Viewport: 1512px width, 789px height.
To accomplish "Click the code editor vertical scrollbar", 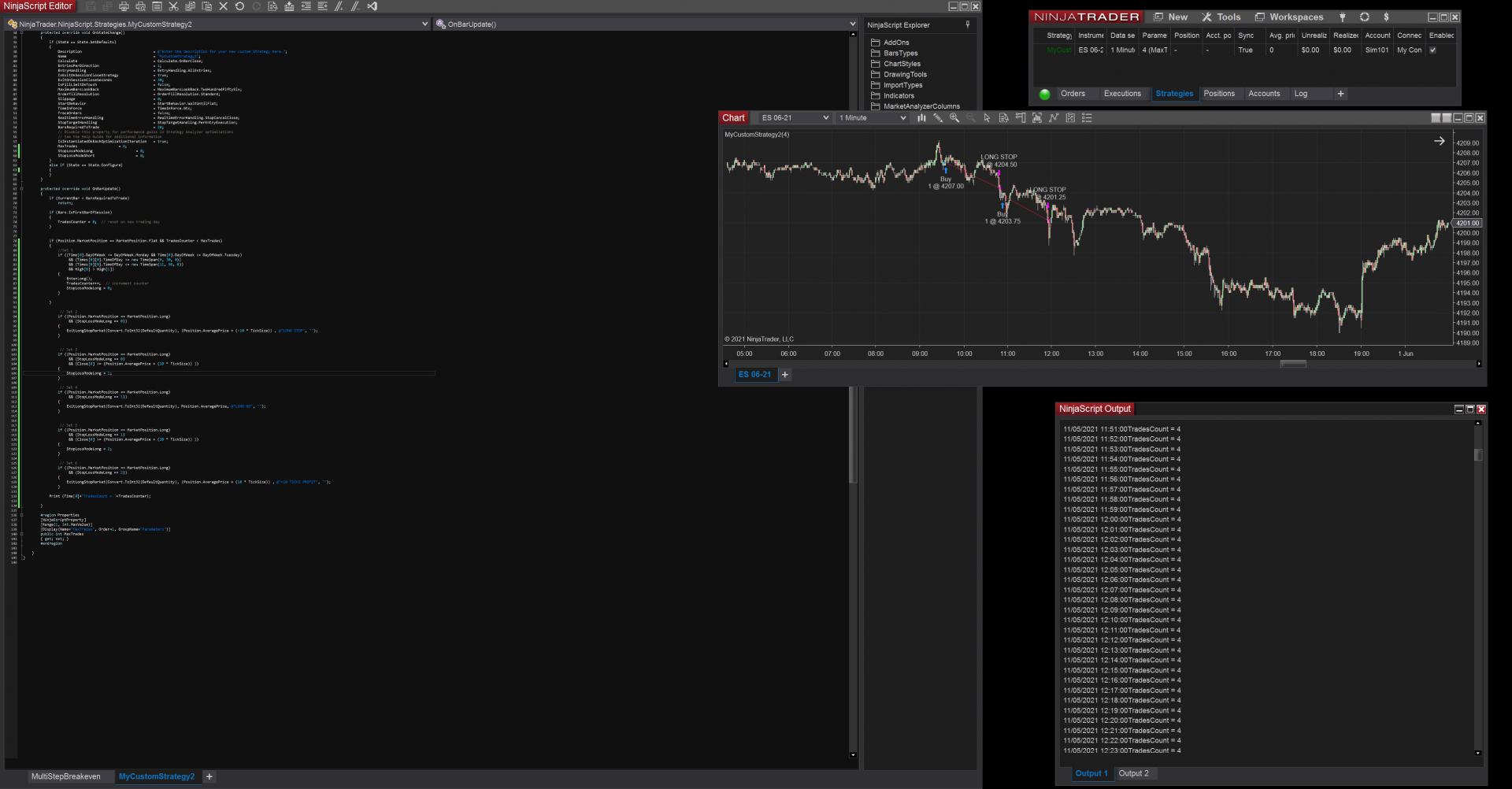I will tap(853, 435).
